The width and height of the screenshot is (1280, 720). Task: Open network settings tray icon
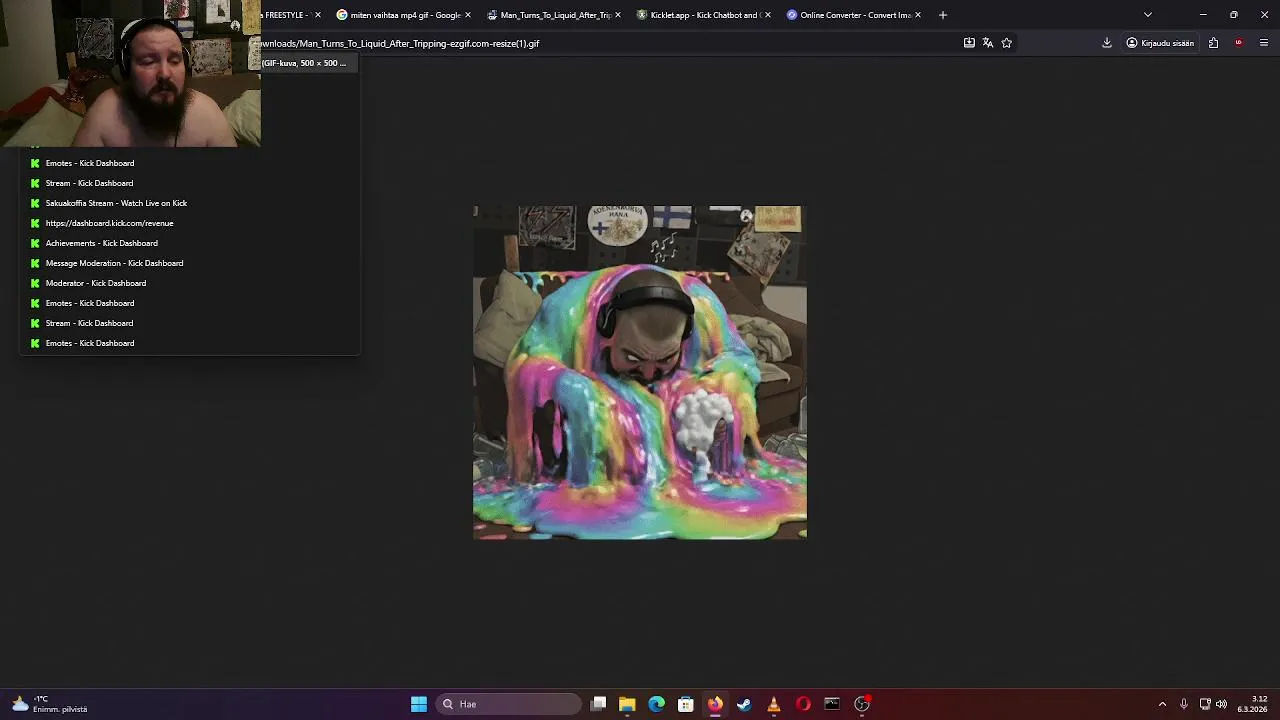1205,704
